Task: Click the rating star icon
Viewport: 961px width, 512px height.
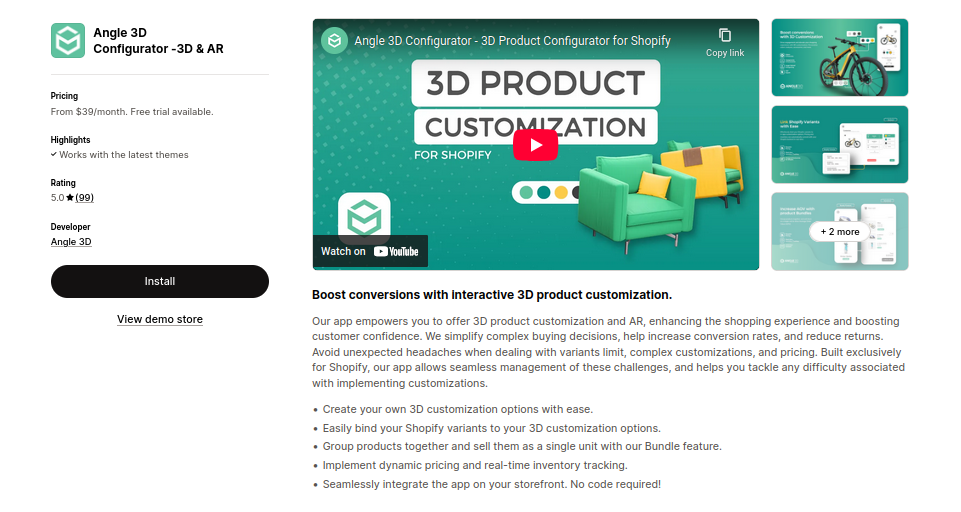Action: click(x=70, y=197)
